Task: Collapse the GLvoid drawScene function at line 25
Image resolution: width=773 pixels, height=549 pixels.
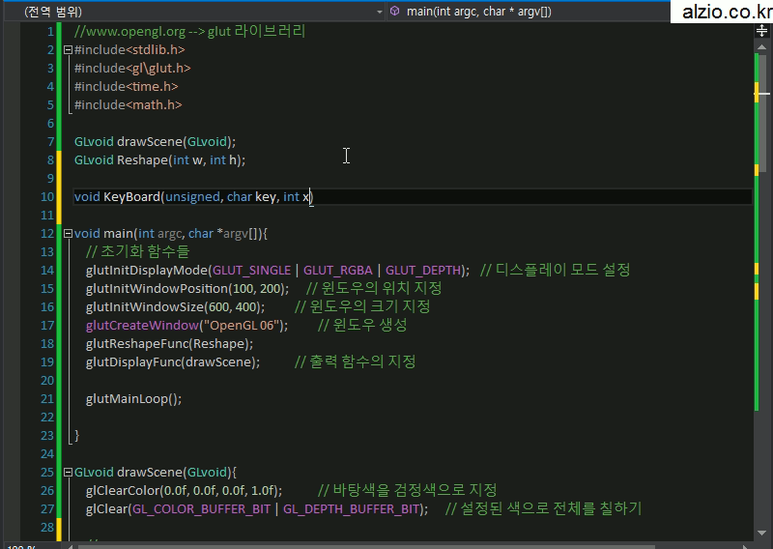Action: point(68,472)
